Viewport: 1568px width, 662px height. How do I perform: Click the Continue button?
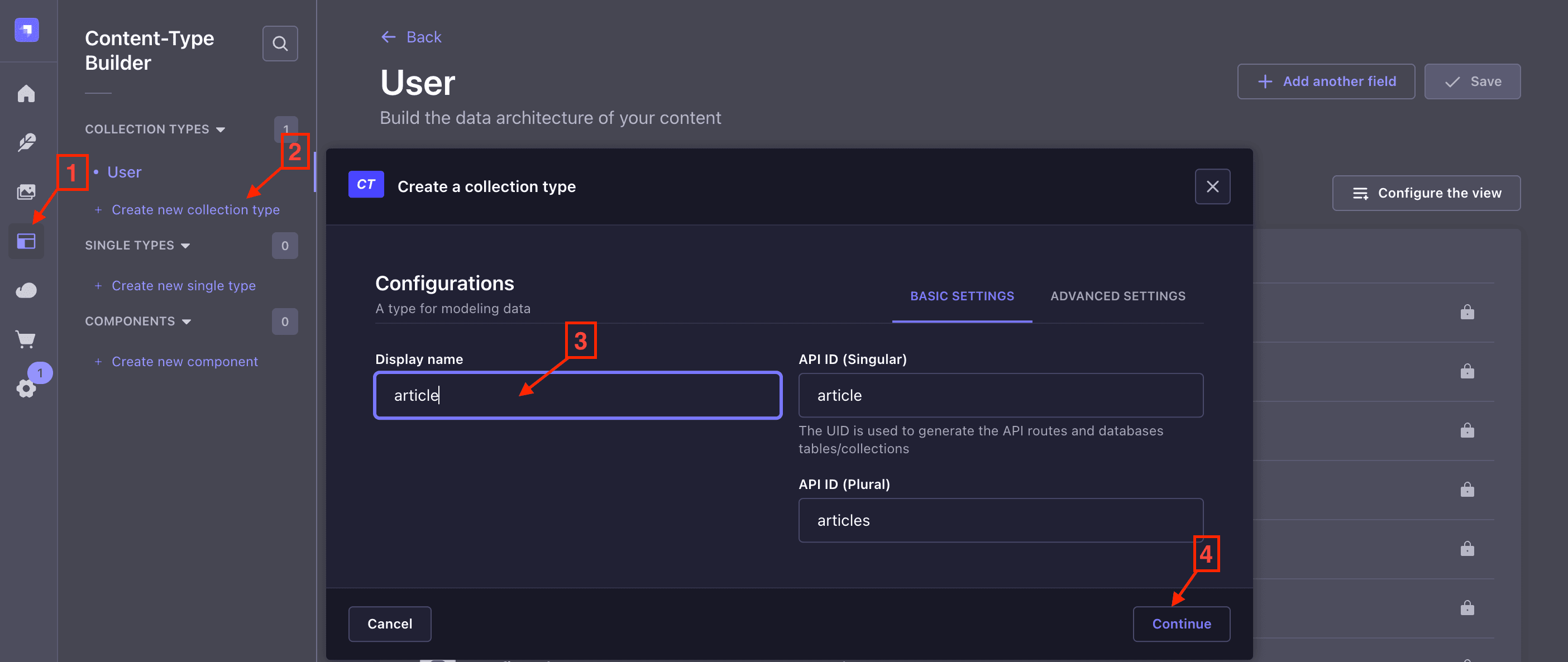click(1182, 623)
